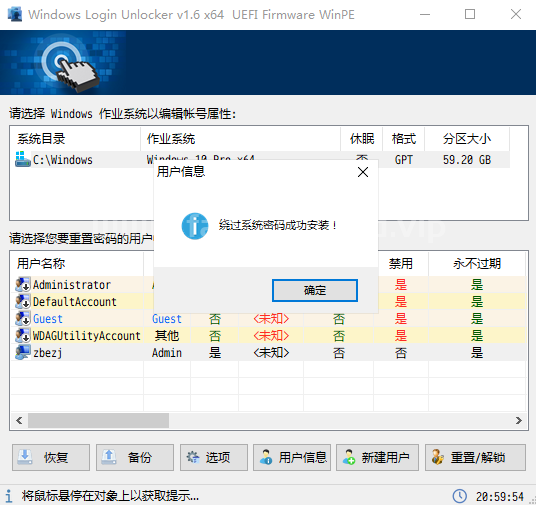This screenshot has width=536, height=505.
Task: Click the 备份 backup button icon
Action: (109, 457)
